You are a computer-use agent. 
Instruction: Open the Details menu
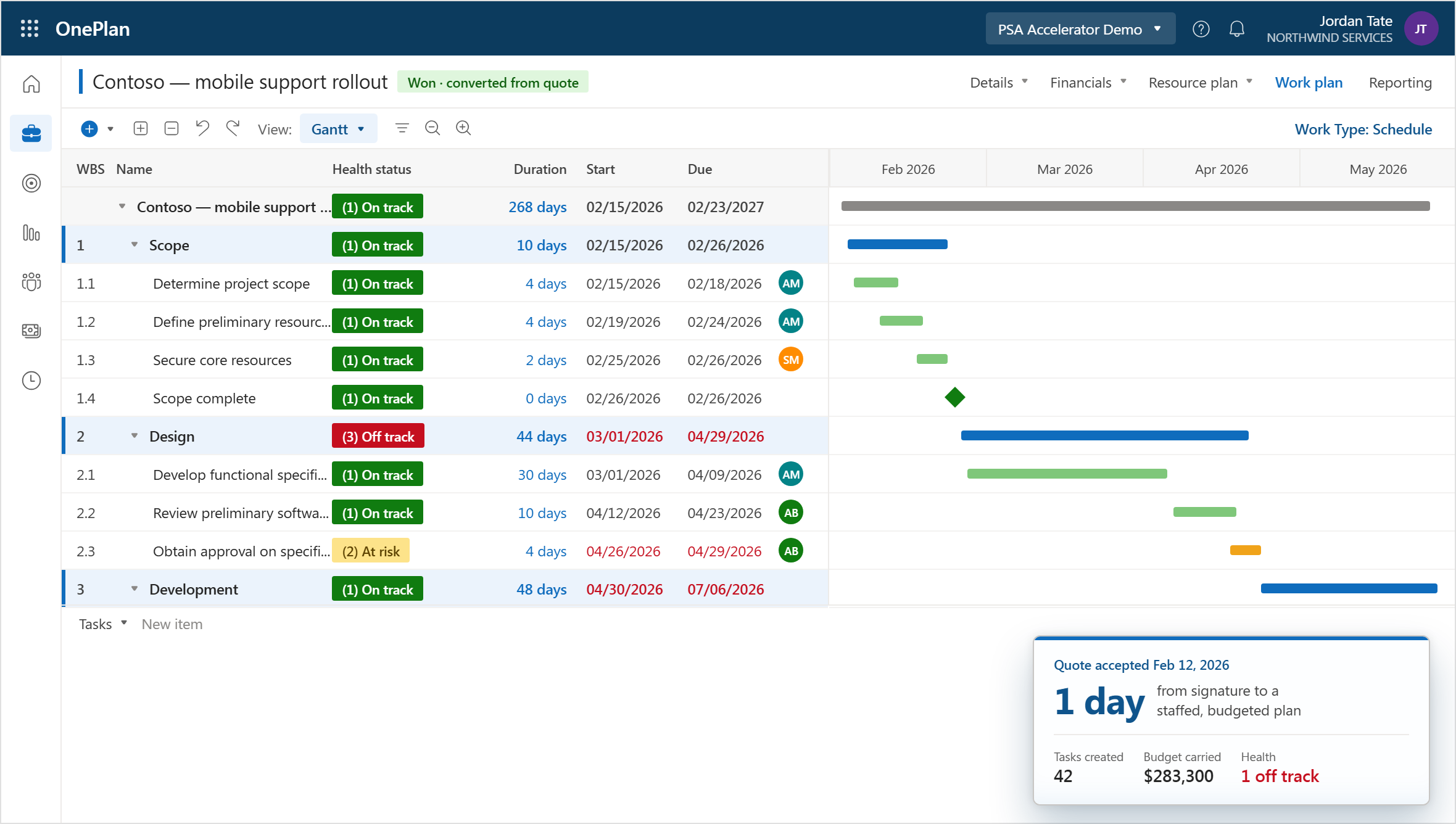tap(999, 83)
